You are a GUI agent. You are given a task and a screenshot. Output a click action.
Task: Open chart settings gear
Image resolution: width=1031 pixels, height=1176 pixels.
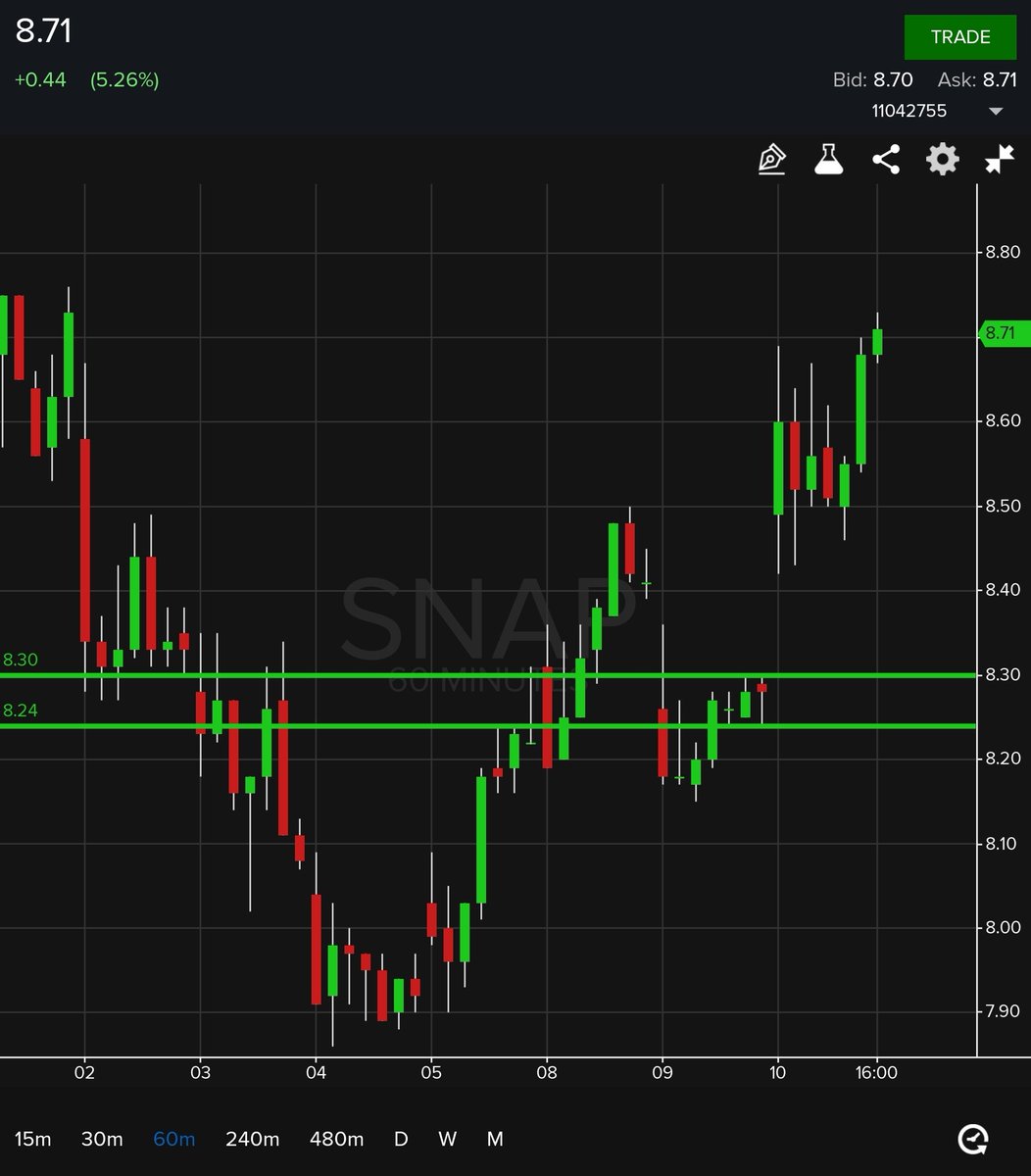(x=943, y=159)
